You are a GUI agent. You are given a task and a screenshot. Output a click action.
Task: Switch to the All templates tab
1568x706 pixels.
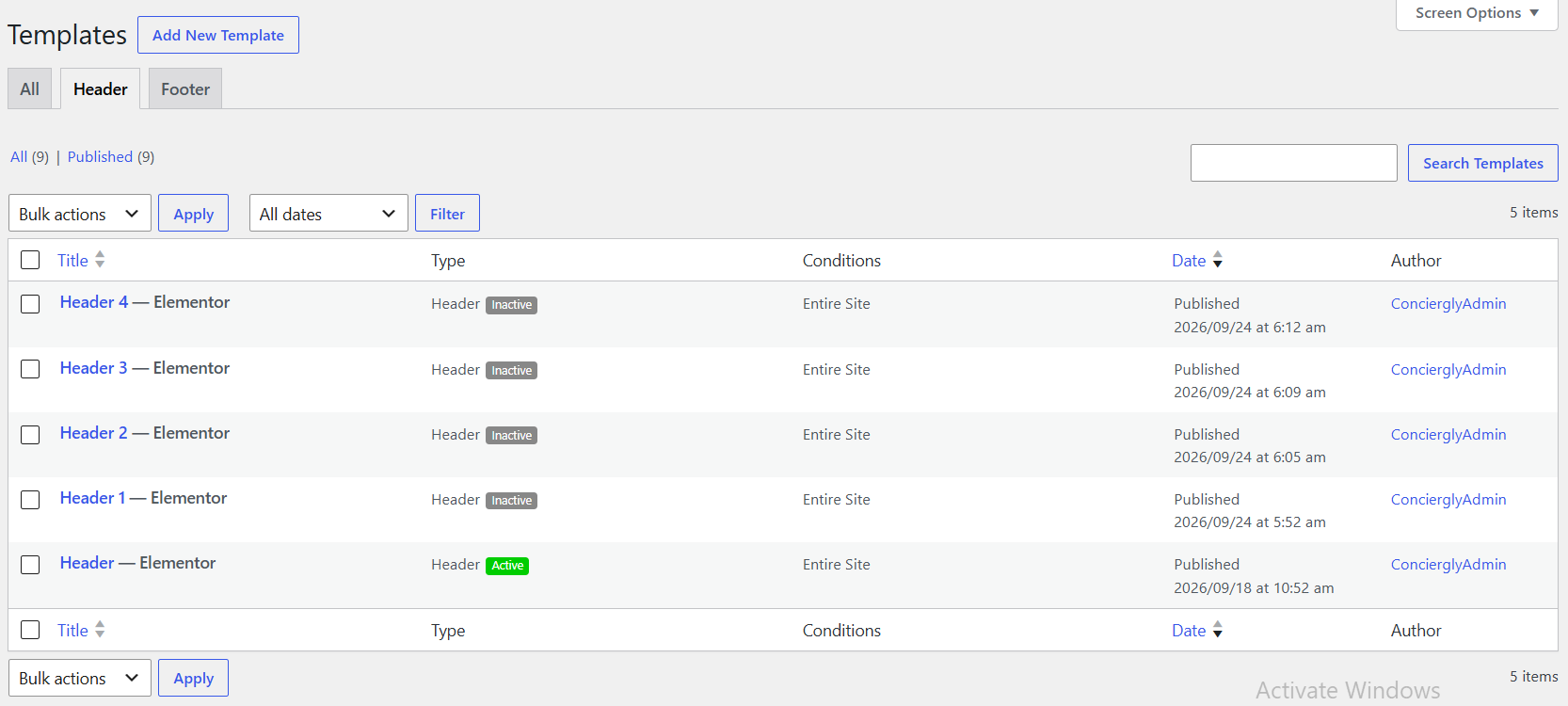point(30,89)
